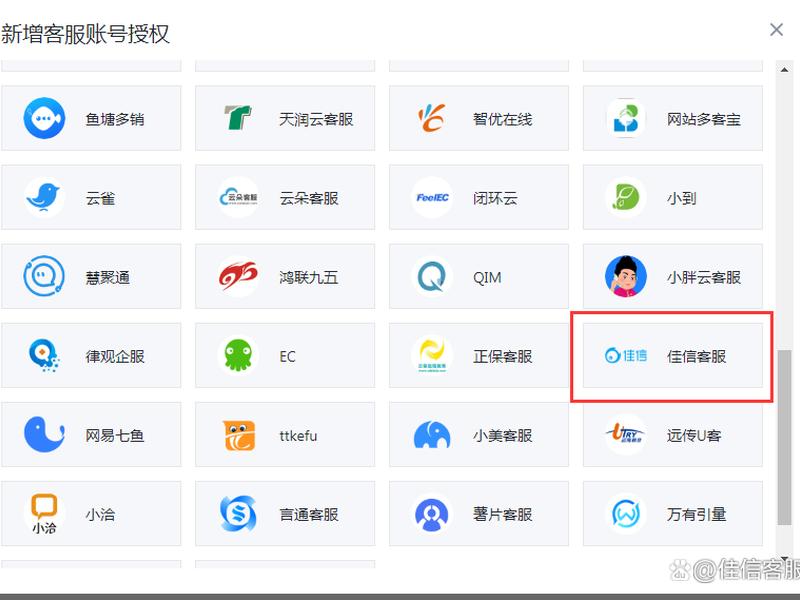Click the 智优在线 orange logo
Viewport: 800px width, 600px height.
(432, 118)
